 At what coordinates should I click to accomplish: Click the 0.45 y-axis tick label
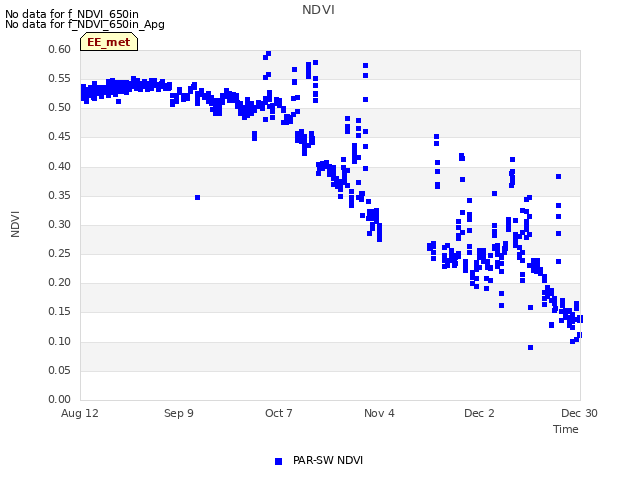pos(60,137)
